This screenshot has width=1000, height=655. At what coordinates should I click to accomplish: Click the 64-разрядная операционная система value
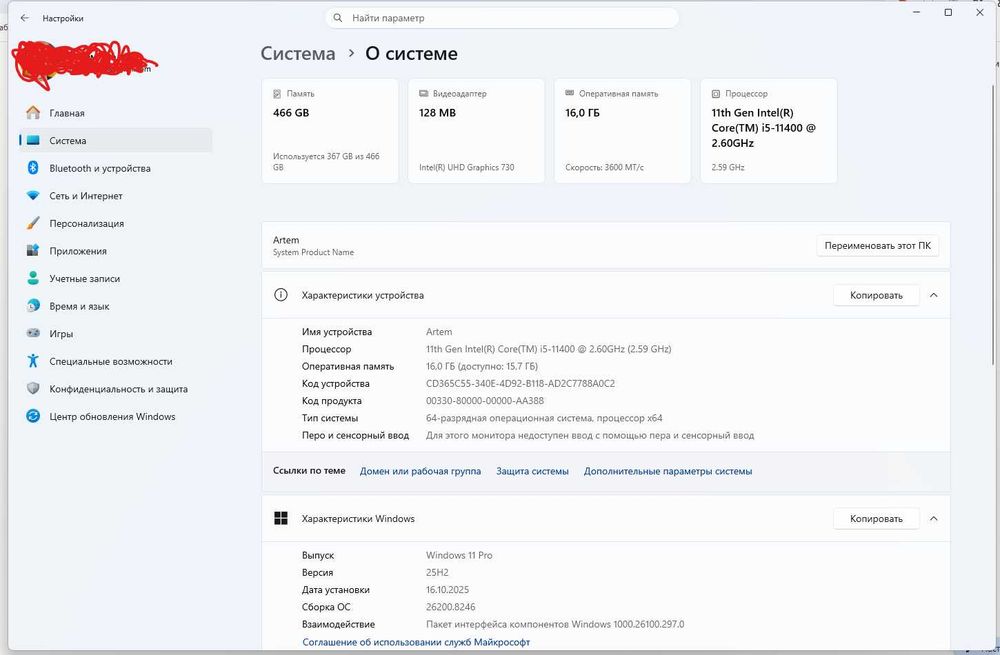544,418
